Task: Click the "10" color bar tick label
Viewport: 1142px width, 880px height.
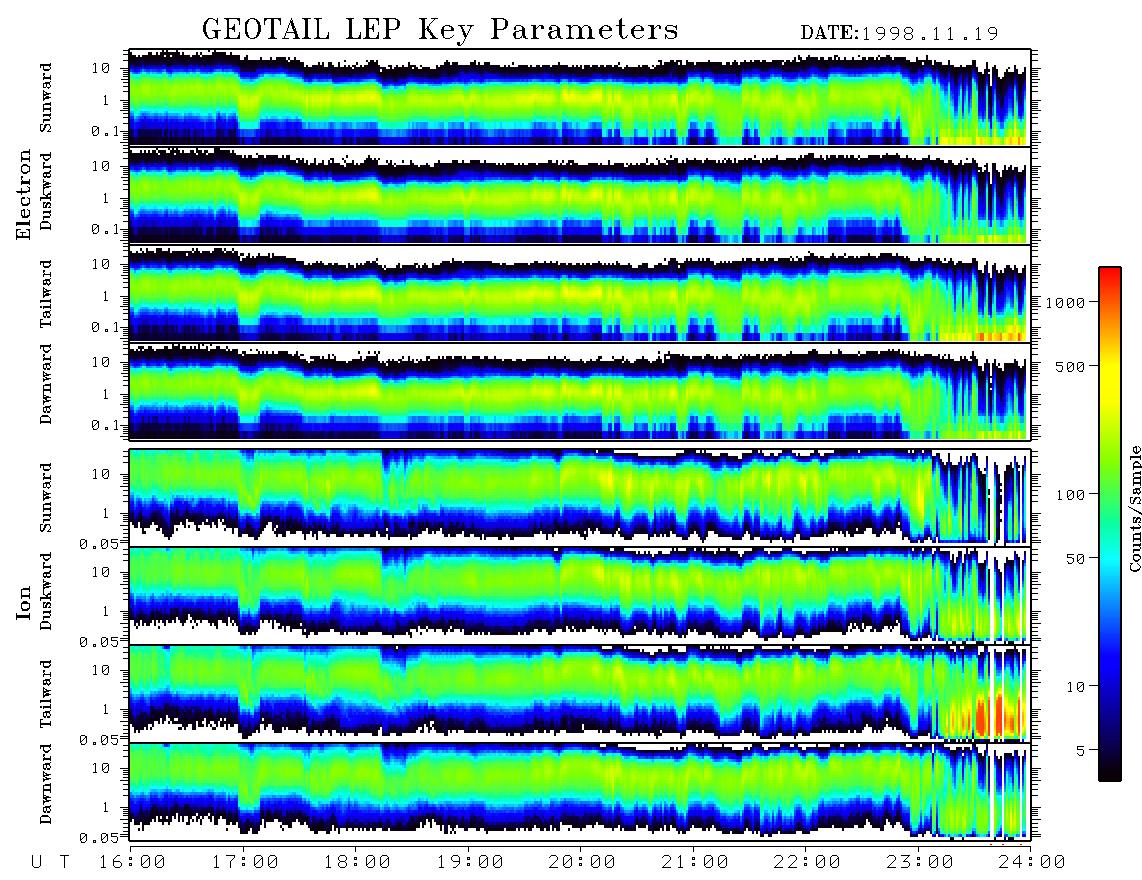Action: tap(1075, 686)
